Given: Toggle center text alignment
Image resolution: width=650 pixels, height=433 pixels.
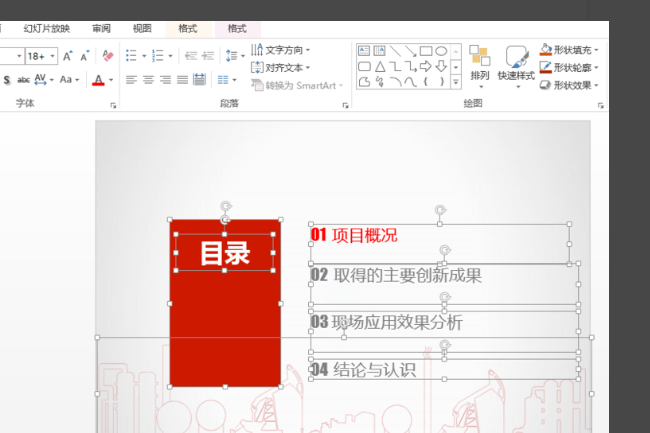Looking at the screenshot, I should [x=148, y=80].
